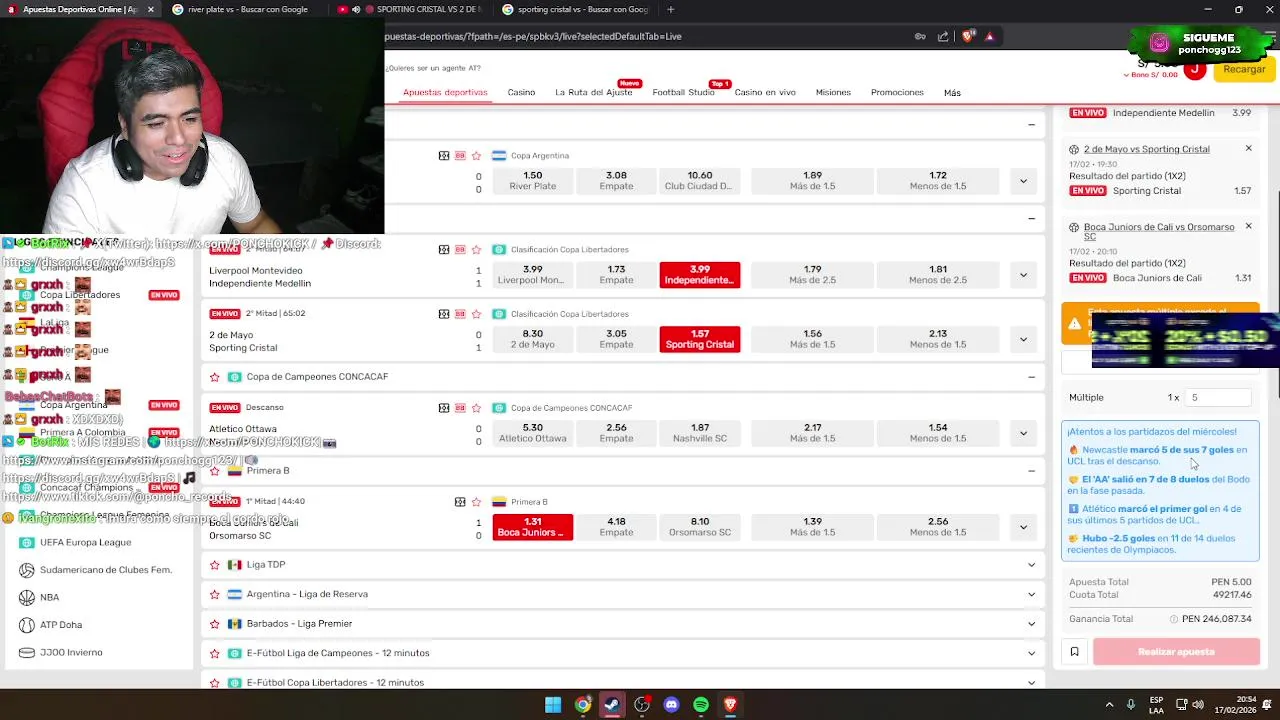
Task: Select Nashville SC 1.87 odds
Action: click(700, 433)
